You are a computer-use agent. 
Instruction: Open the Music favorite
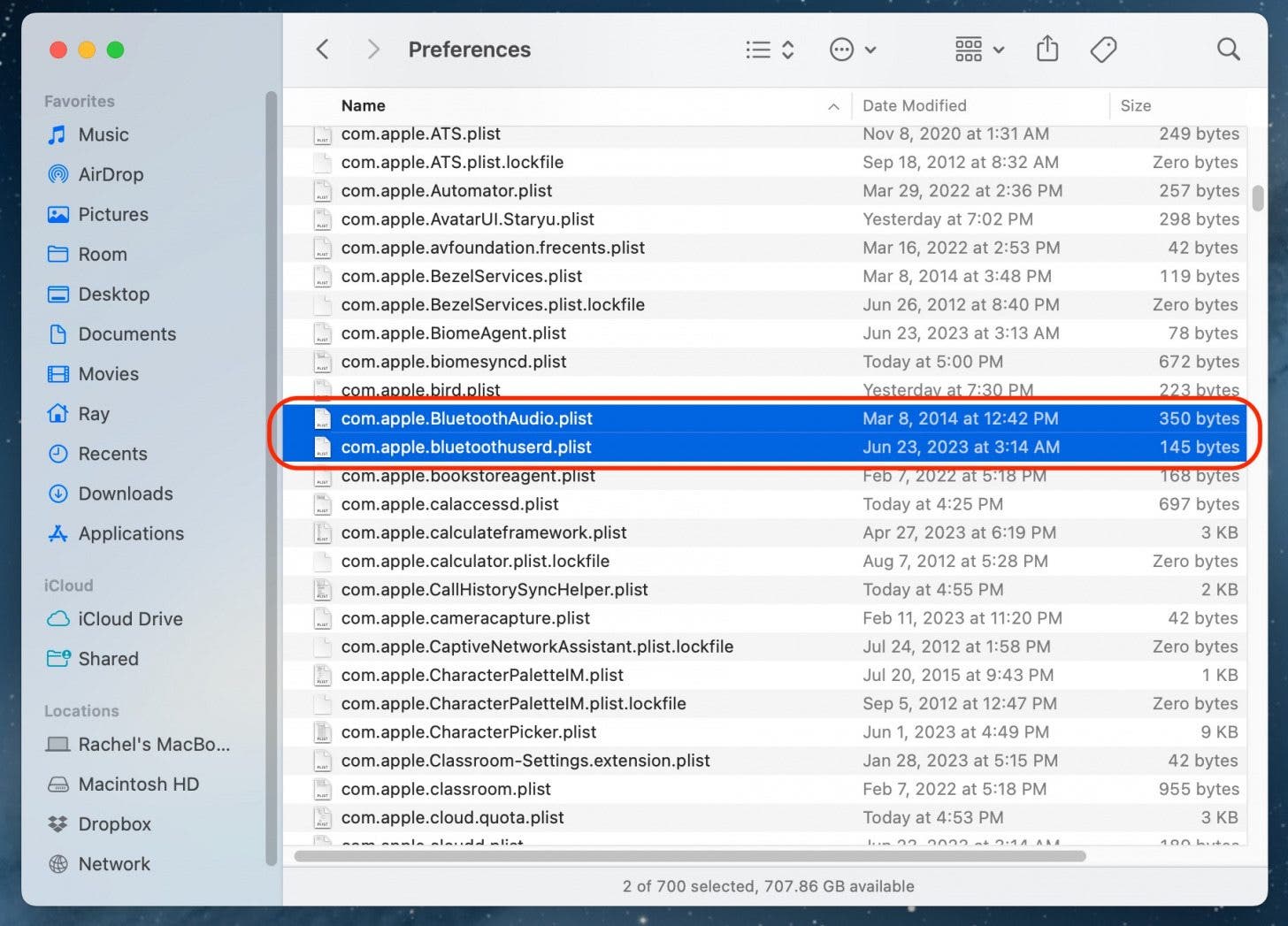[x=103, y=134]
